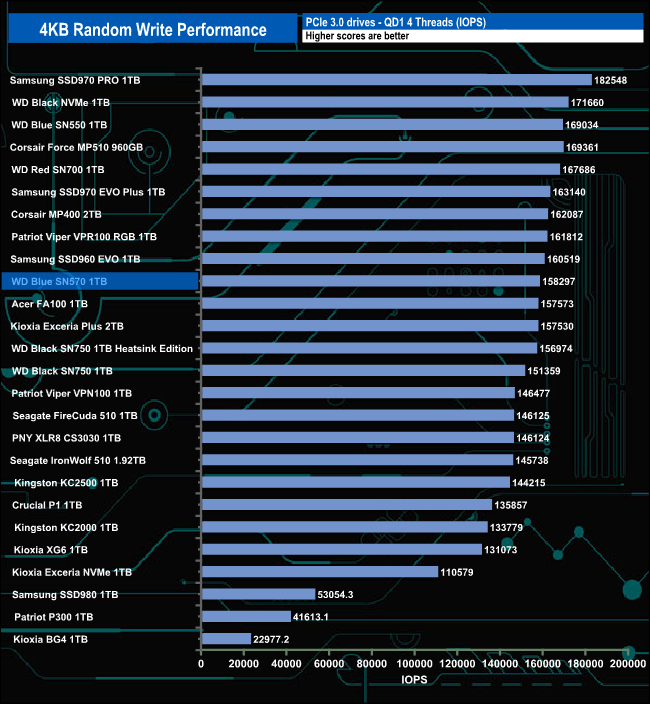Select the 'Samsung SSD970 EVO Plus 1TB' label
The image size is (650, 704).
tap(88, 192)
